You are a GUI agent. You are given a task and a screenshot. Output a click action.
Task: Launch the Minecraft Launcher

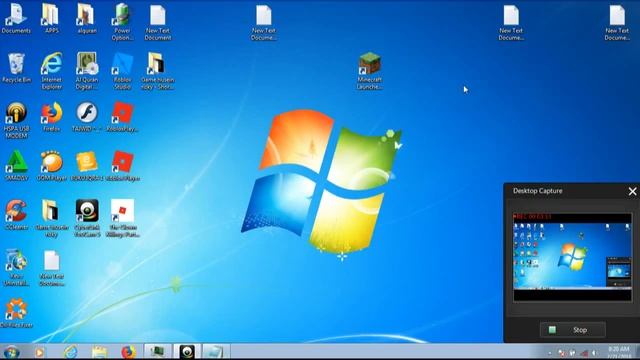point(369,71)
